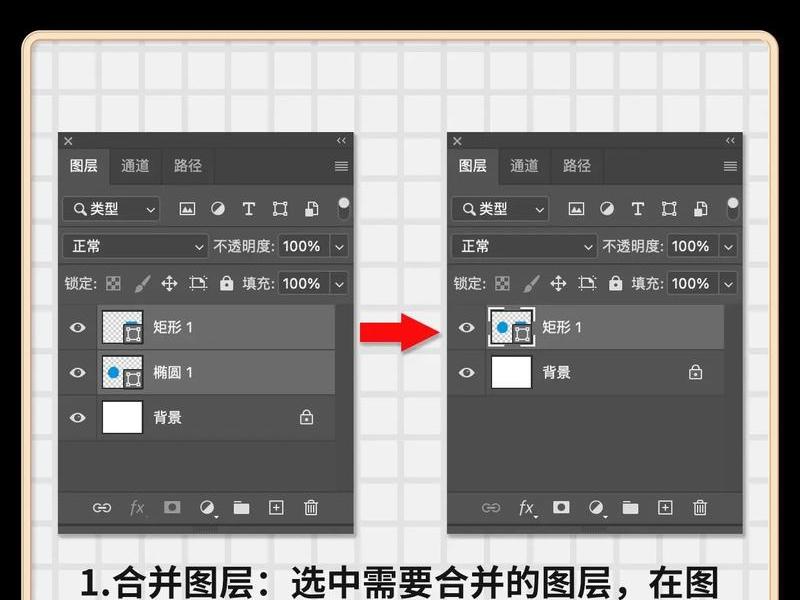Filter pixel layers in left panel
This screenshot has width=800, height=600.
187,209
